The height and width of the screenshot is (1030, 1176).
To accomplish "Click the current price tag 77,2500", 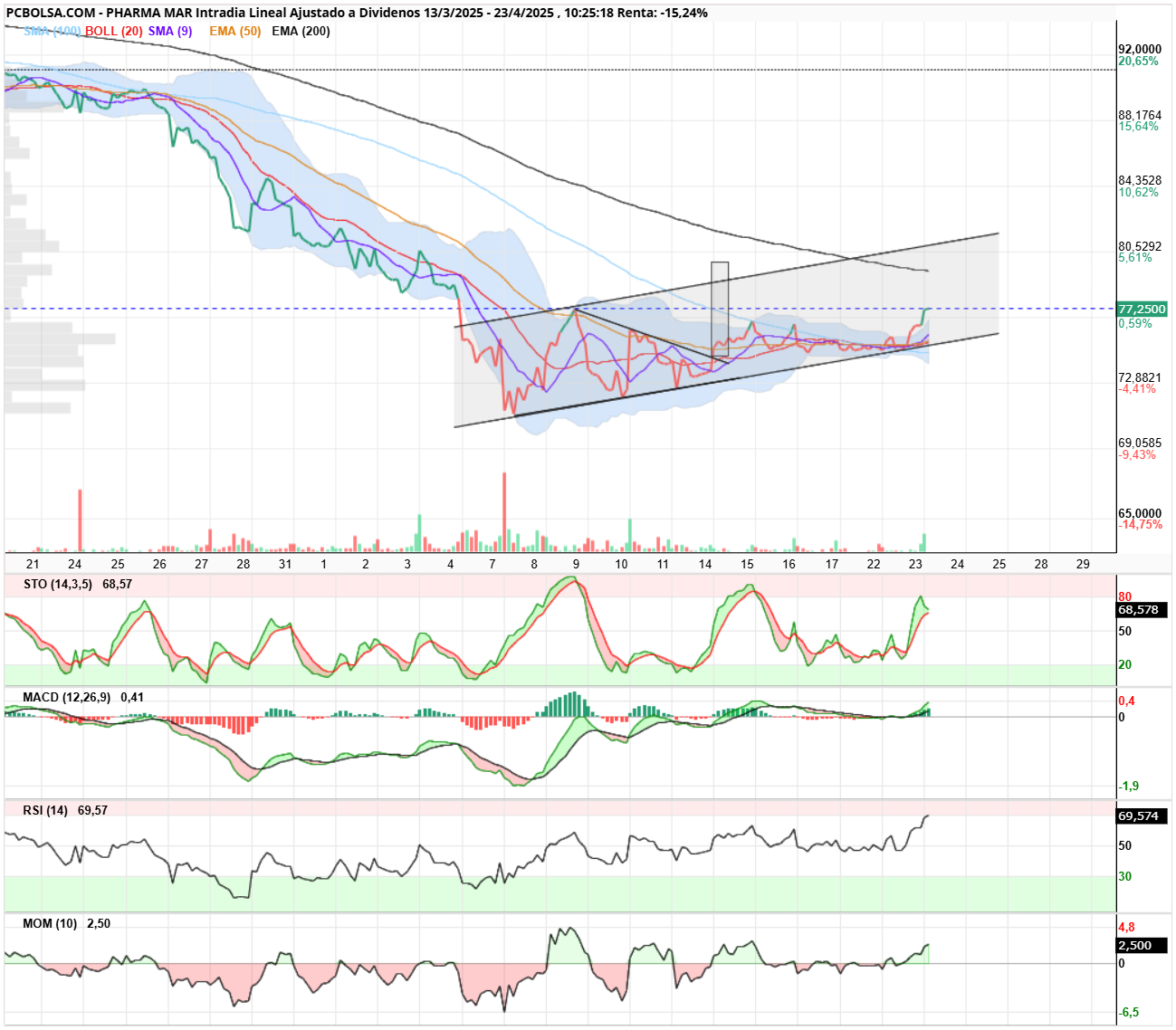I will coord(1142,310).
